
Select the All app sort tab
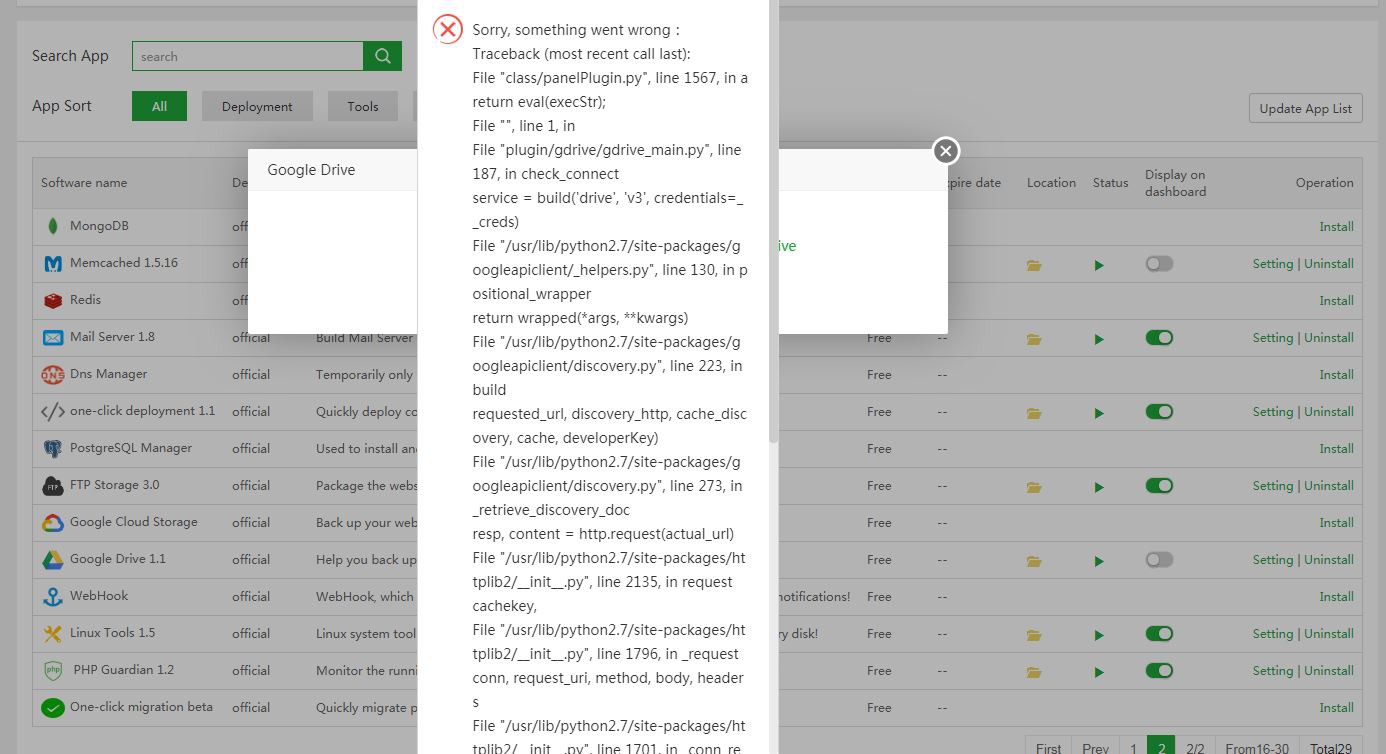pos(159,106)
